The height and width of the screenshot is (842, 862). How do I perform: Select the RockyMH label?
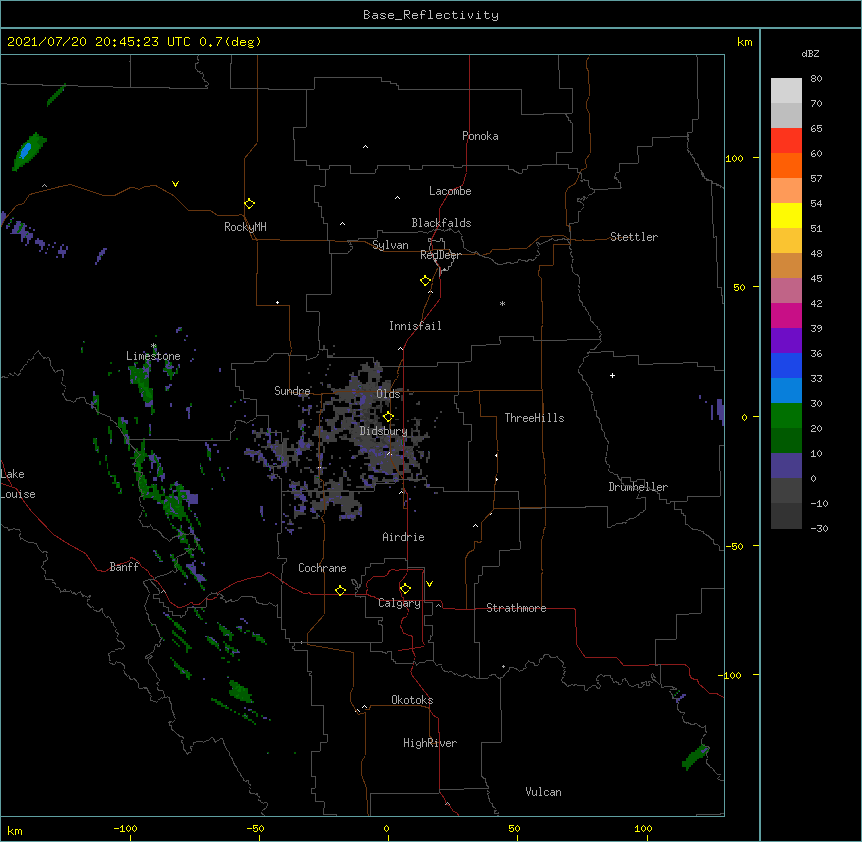[x=245, y=227]
